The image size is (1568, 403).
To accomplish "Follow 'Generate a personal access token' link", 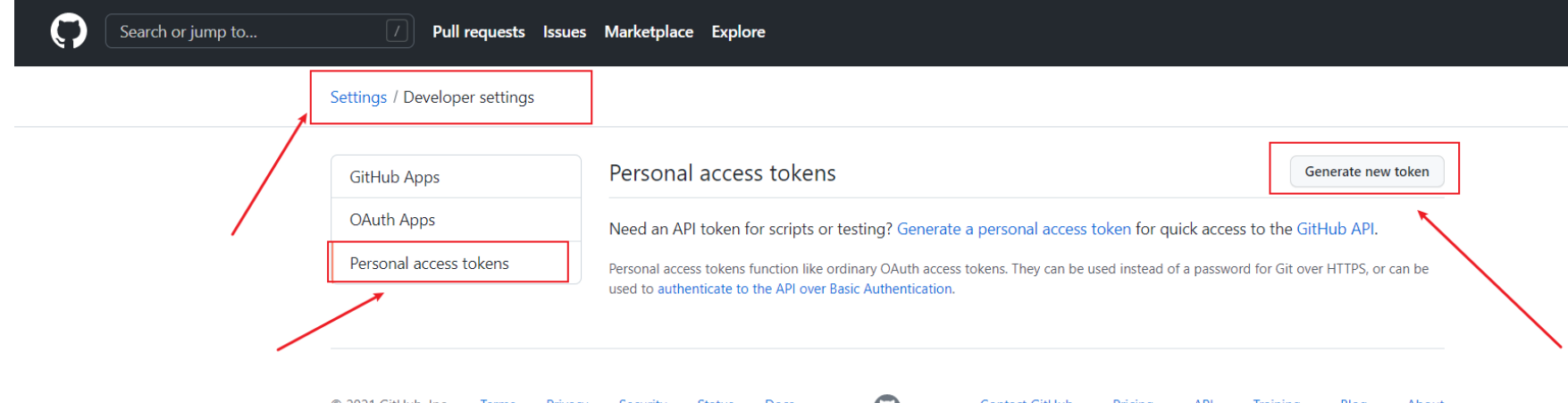I will click(x=1013, y=229).
